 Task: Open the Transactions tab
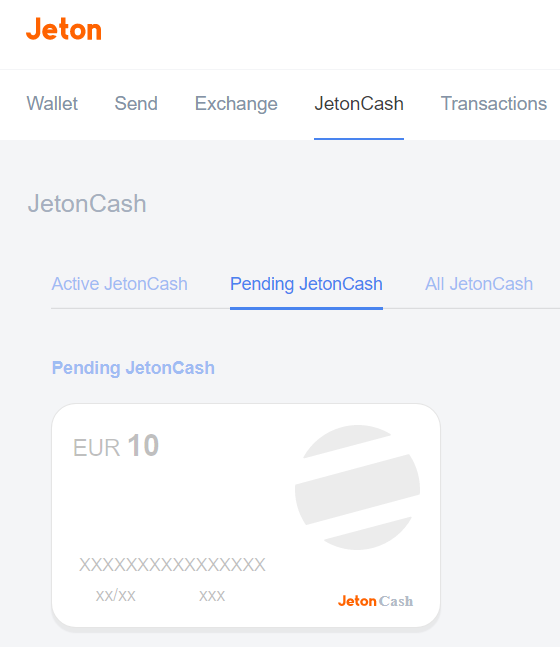pyautogui.click(x=494, y=104)
